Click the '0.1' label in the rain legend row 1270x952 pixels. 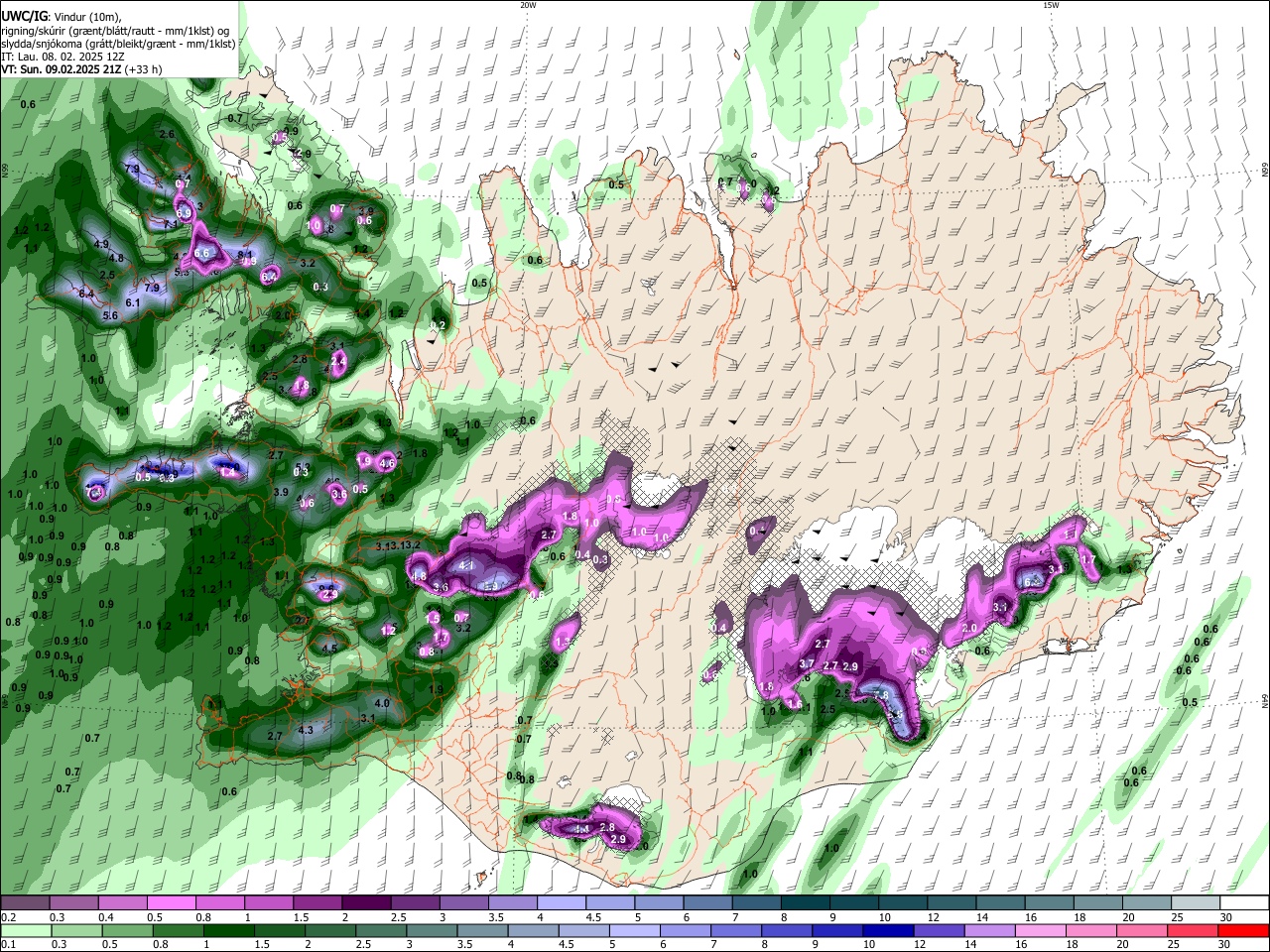(8, 944)
